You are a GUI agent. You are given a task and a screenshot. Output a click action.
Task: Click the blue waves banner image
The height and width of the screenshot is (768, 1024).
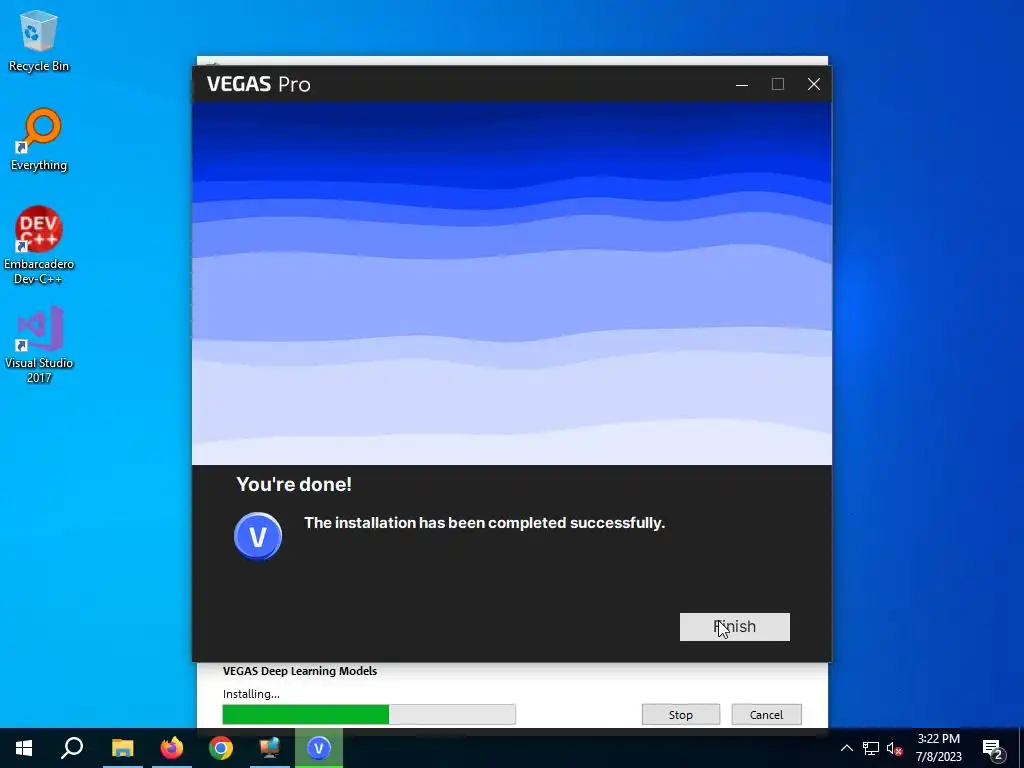tap(512, 283)
